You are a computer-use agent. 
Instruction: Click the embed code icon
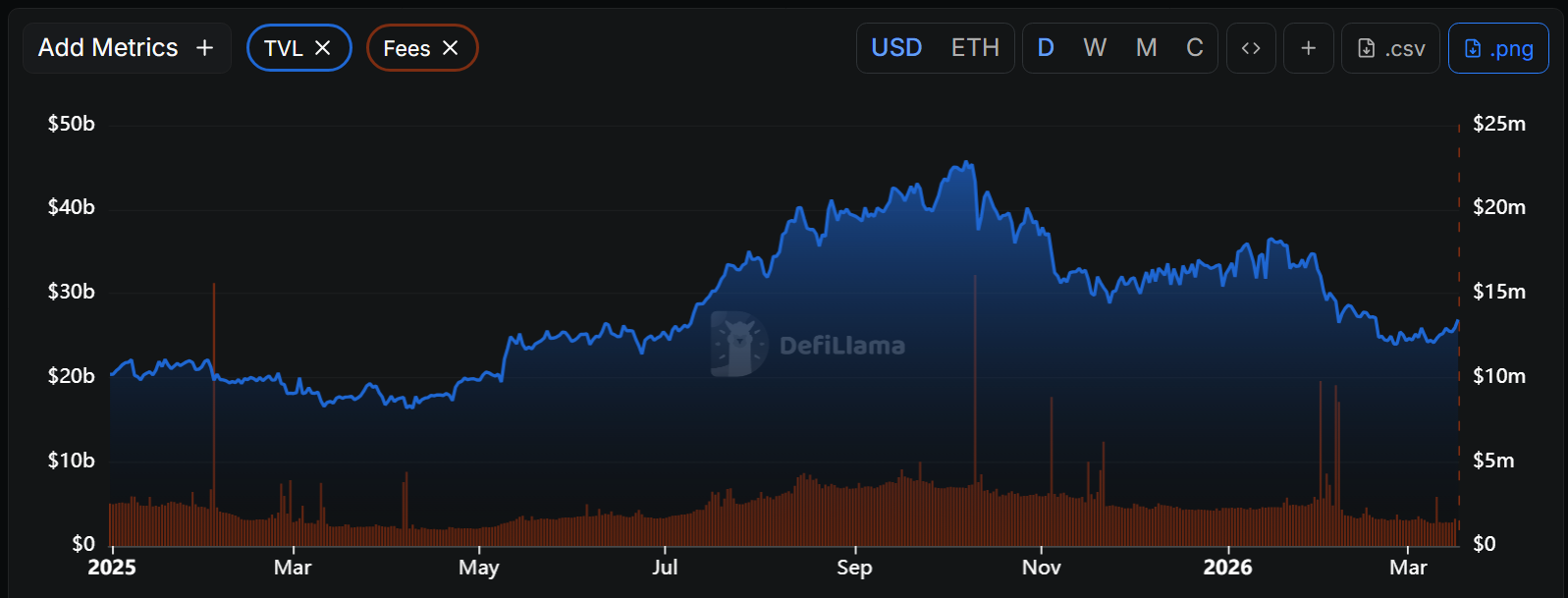(x=1250, y=48)
